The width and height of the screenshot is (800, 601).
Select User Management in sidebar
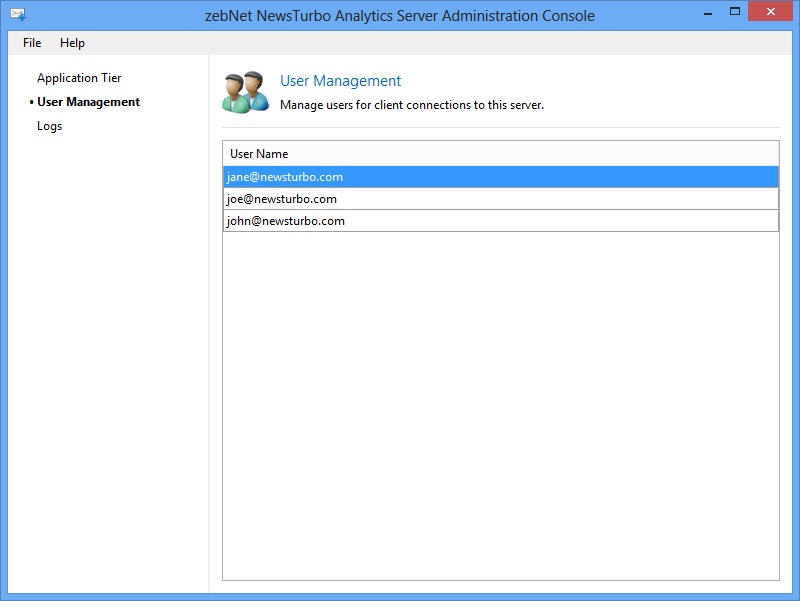point(88,102)
